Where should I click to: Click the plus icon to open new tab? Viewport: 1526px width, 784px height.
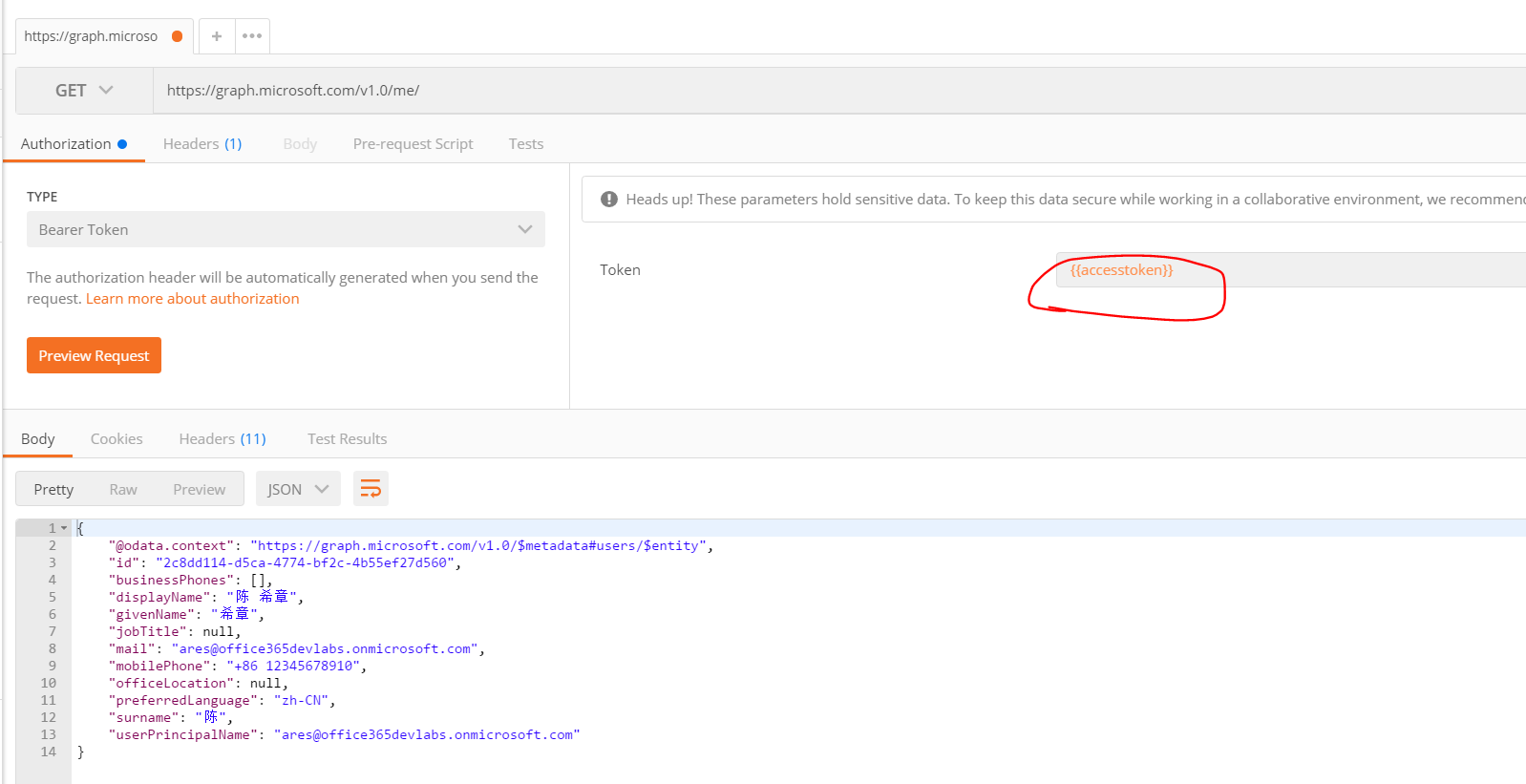217,36
